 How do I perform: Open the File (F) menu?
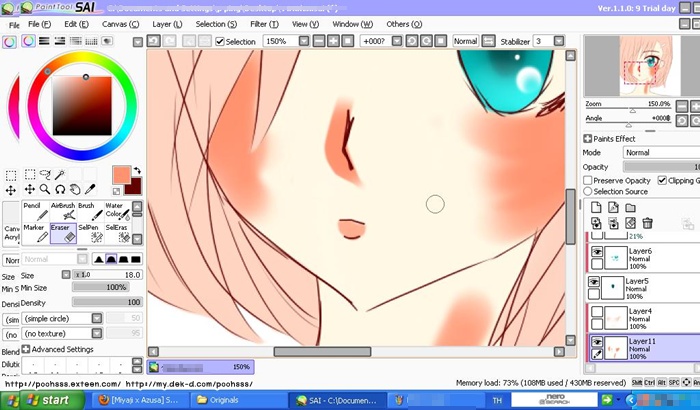click(39, 24)
